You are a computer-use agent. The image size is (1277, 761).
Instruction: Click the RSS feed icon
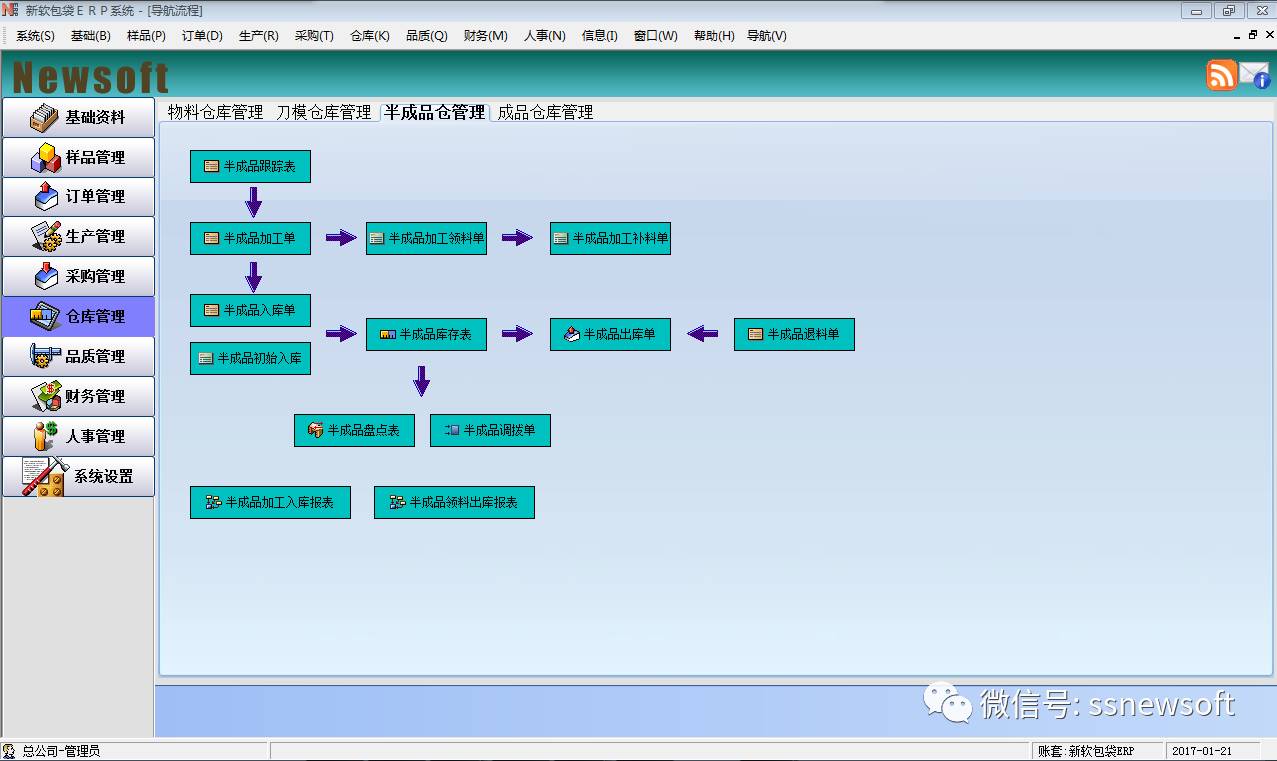[x=1221, y=75]
